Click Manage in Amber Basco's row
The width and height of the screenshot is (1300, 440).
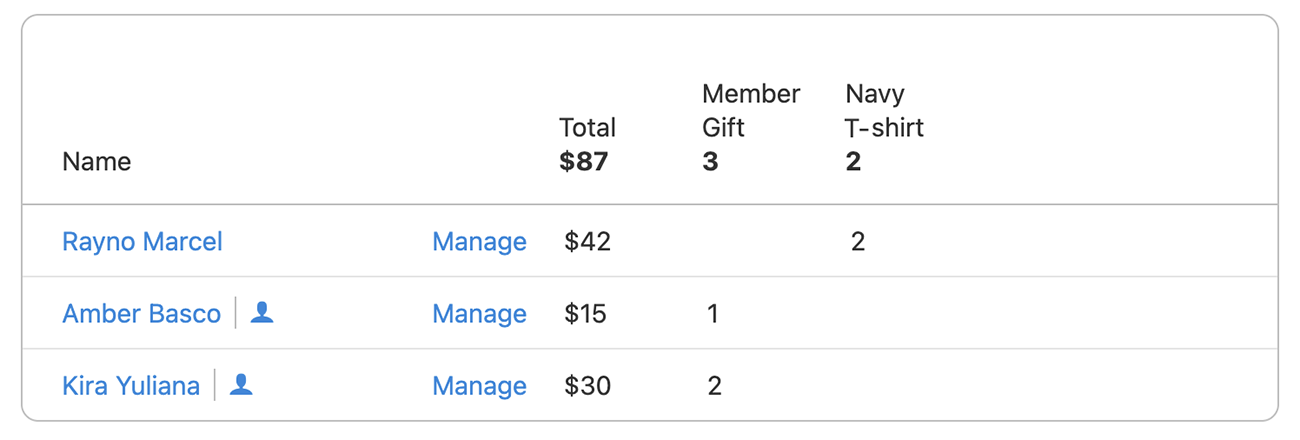pos(479,314)
